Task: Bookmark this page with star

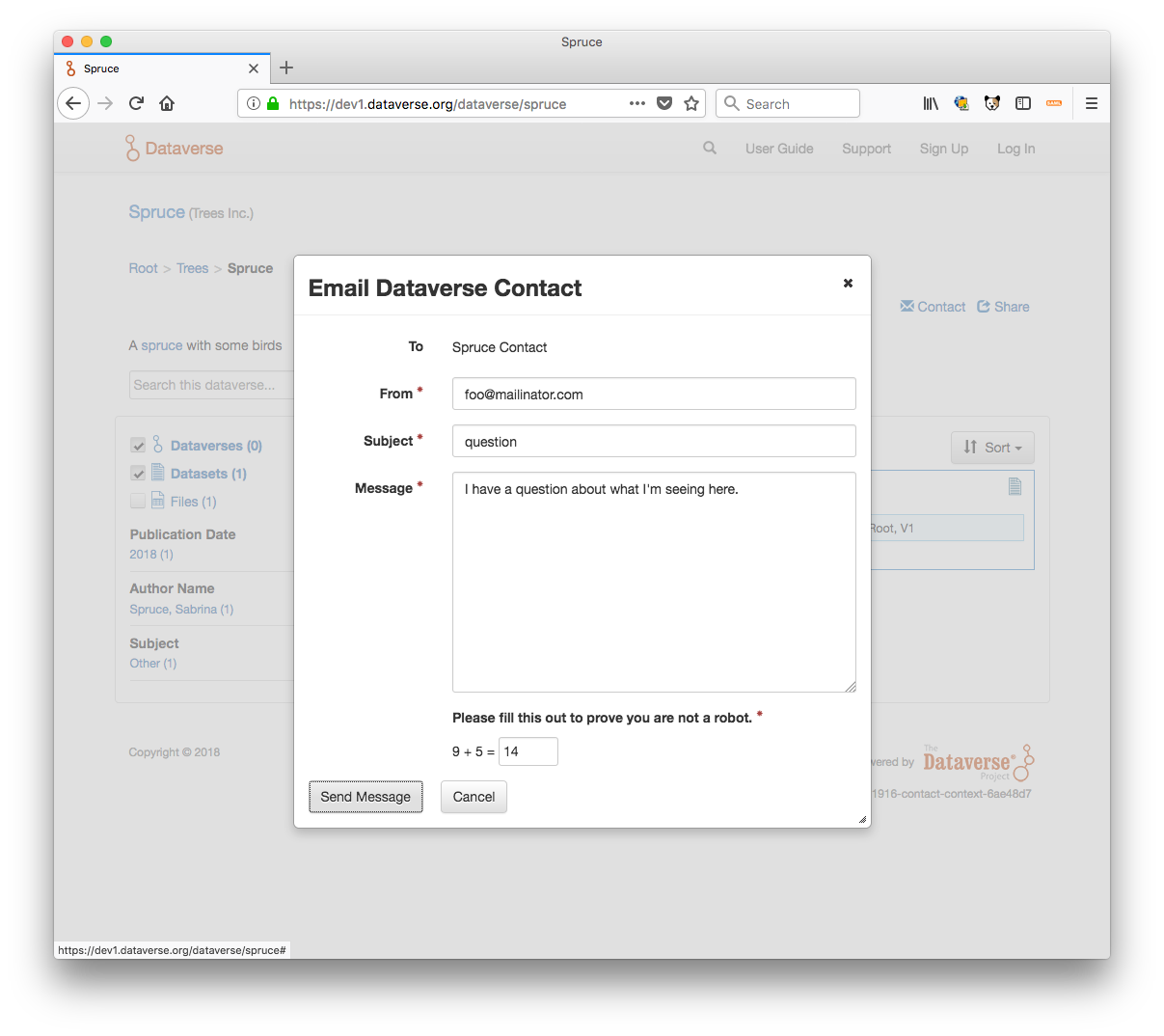Action: click(x=691, y=103)
